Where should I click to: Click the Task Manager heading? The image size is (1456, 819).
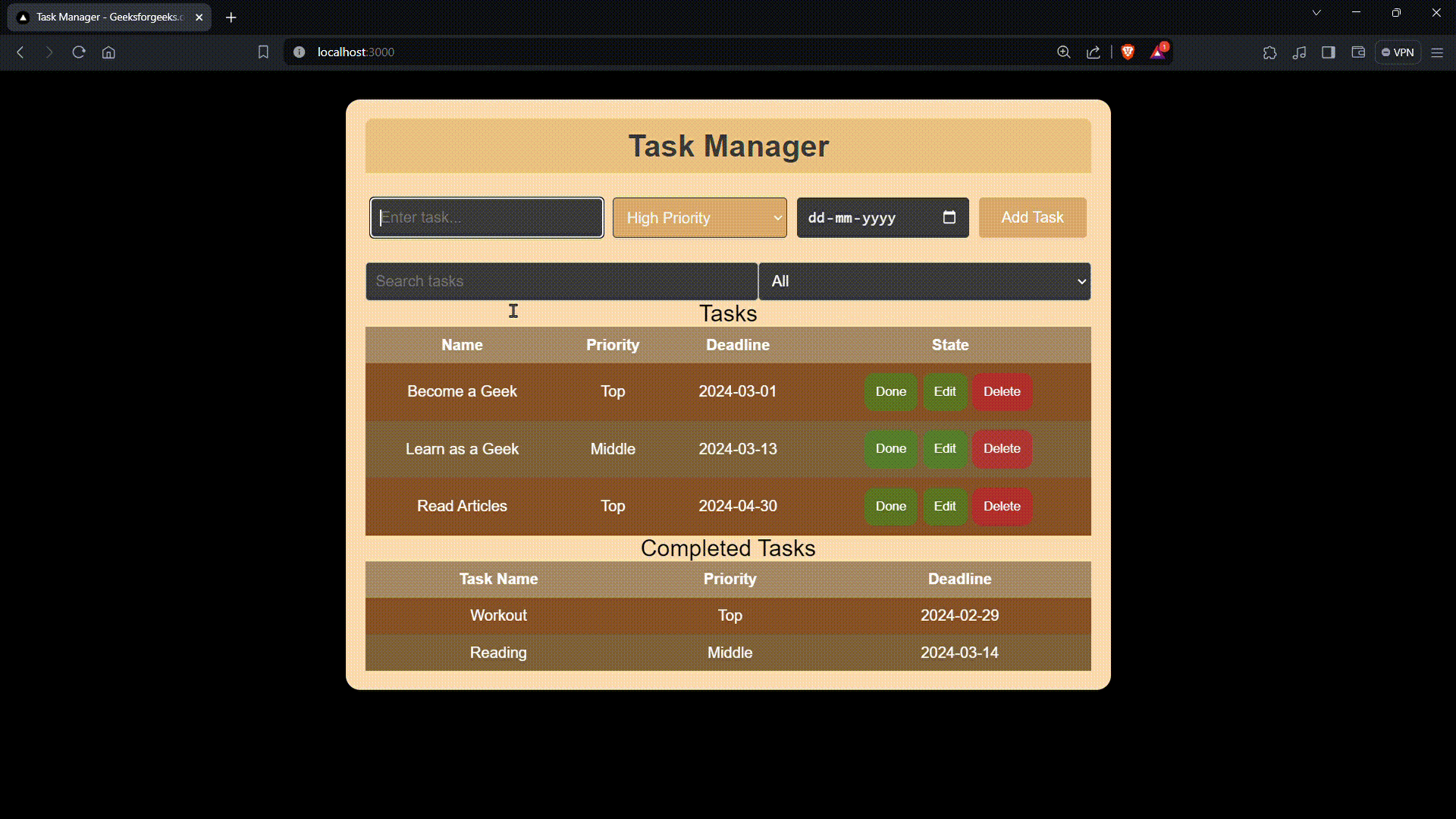(728, 146)
